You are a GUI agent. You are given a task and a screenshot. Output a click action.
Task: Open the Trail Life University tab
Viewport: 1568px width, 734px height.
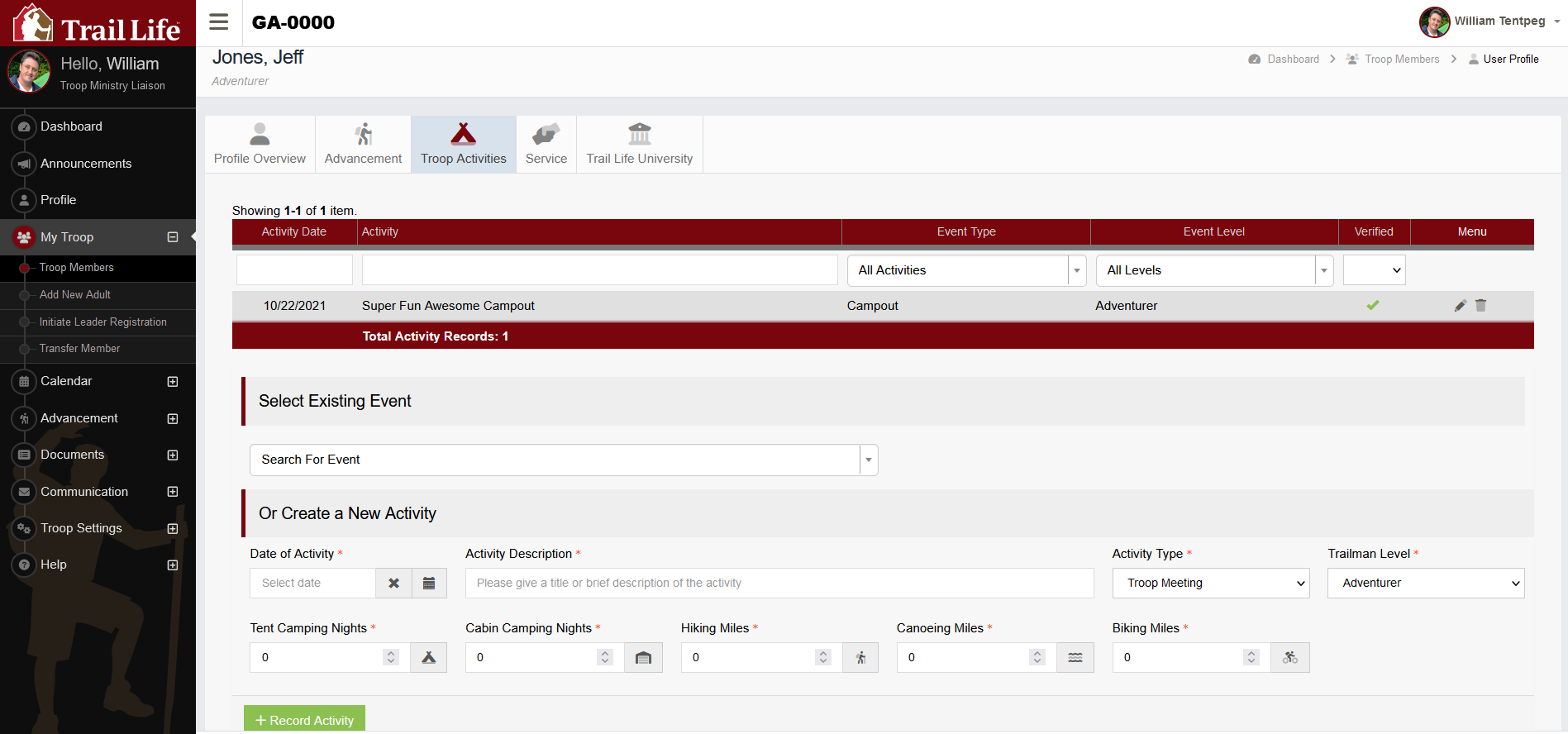click(640, 145)
